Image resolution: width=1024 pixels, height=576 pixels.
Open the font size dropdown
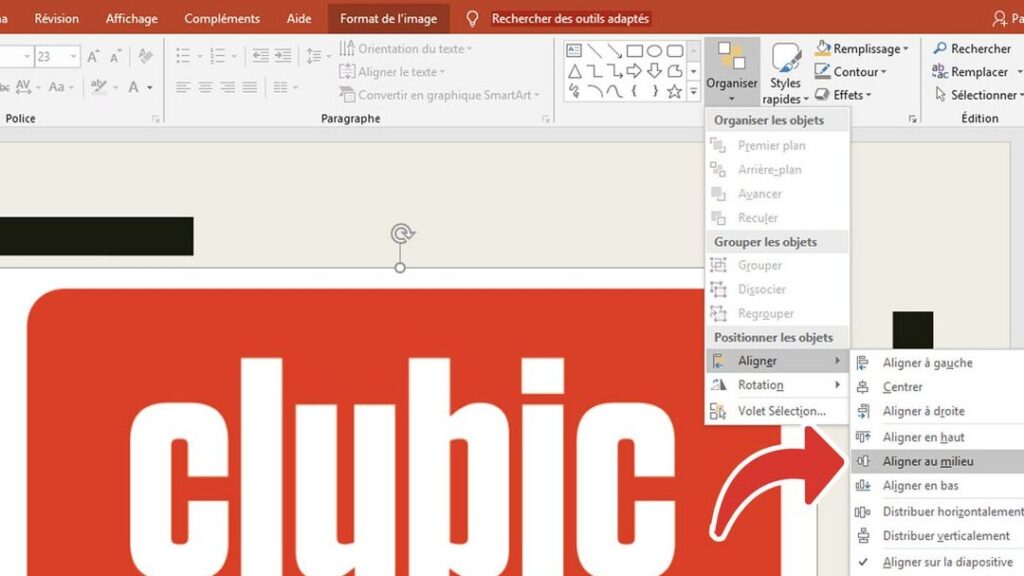pos(73,57)
